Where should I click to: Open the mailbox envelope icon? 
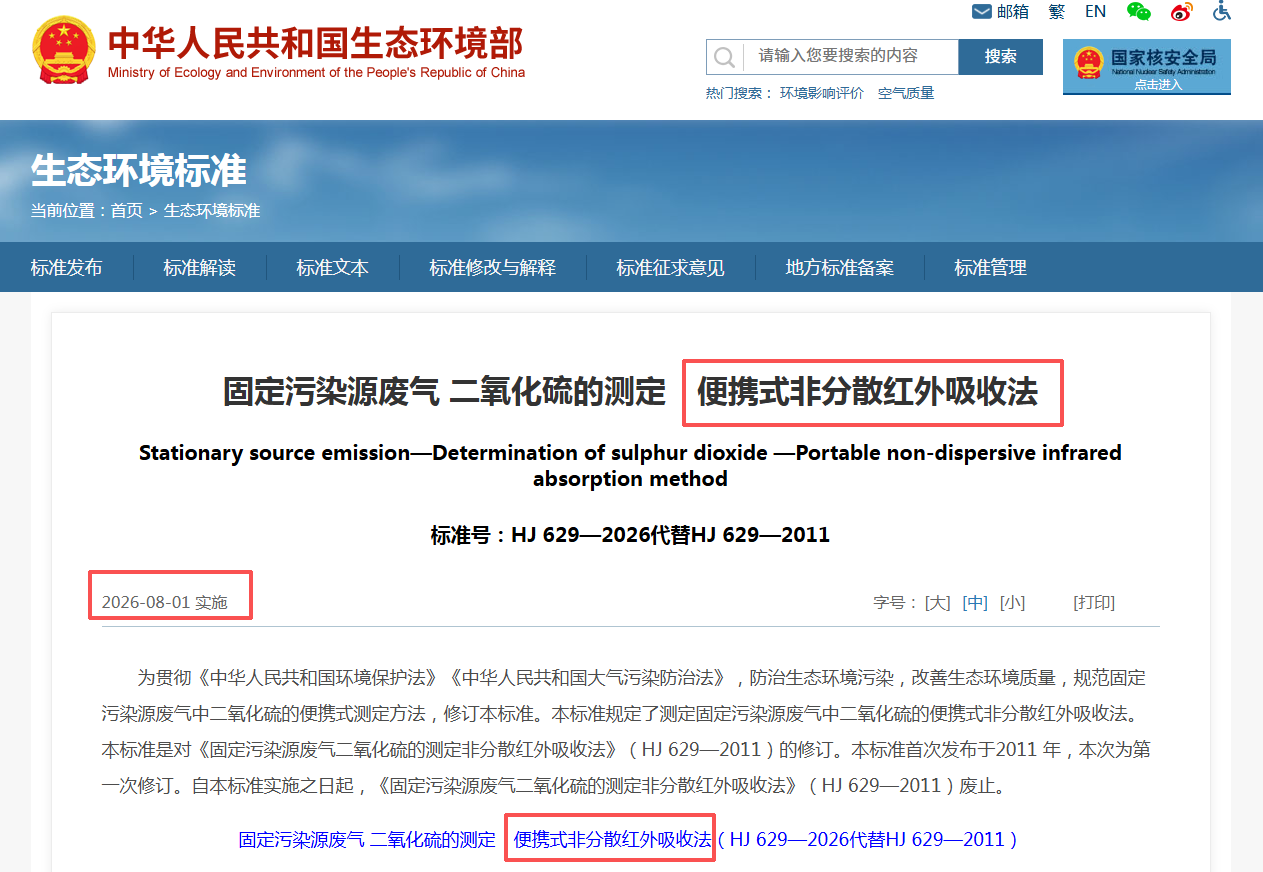[982, 11]
